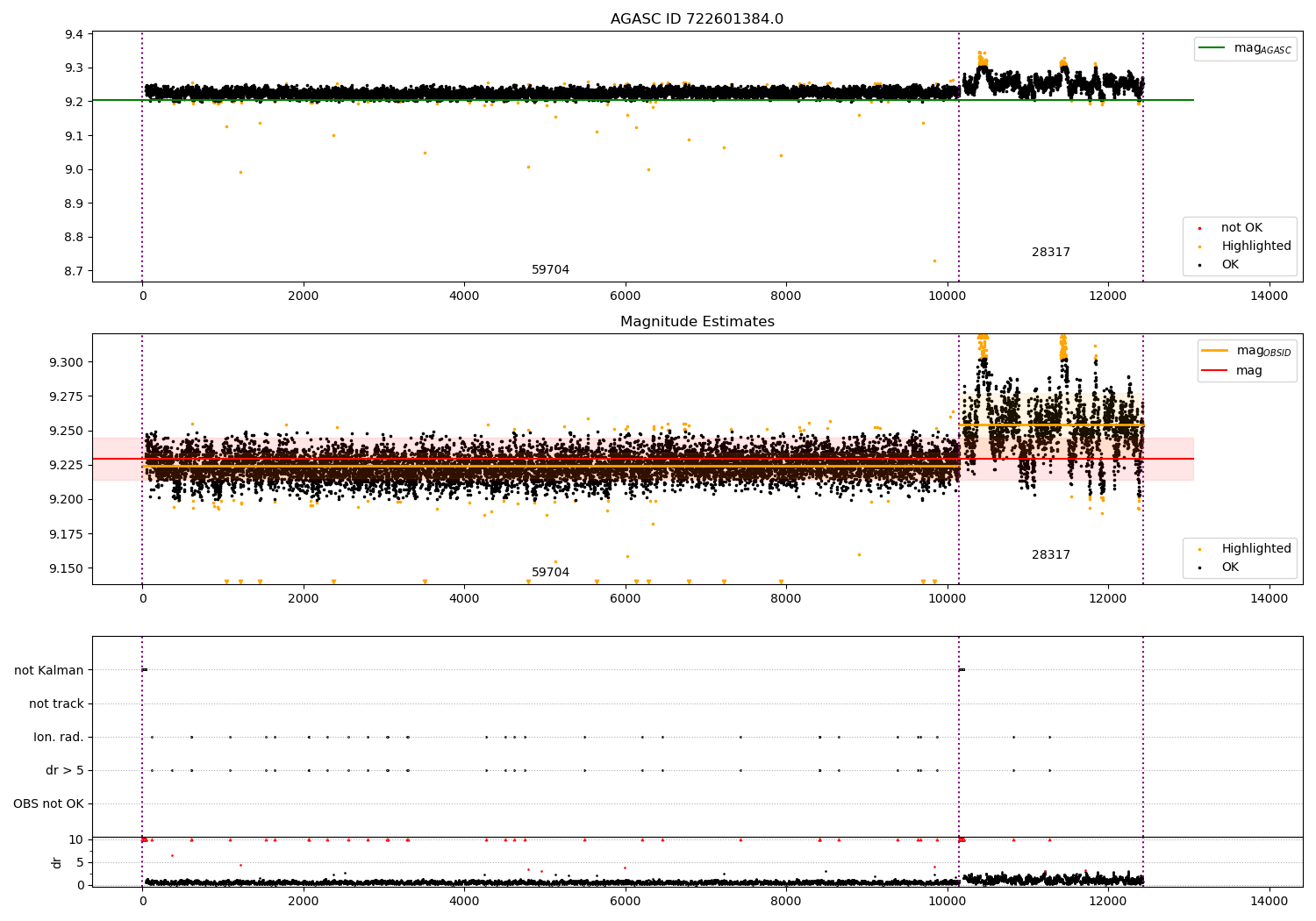Click x-axis tick '2000' under the Magnitude Estimates plot
Image resolution: width=1316 pixels, height=921 pixels.
[304, 598]
